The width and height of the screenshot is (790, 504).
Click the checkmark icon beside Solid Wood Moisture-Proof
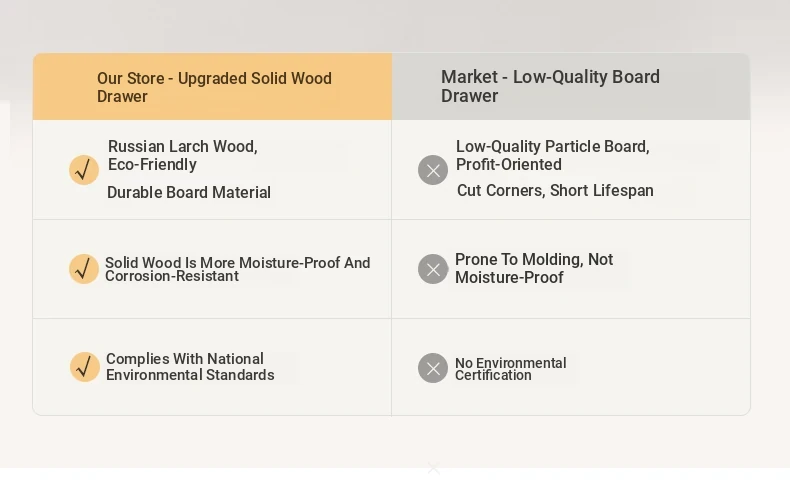tap(84, 269)
